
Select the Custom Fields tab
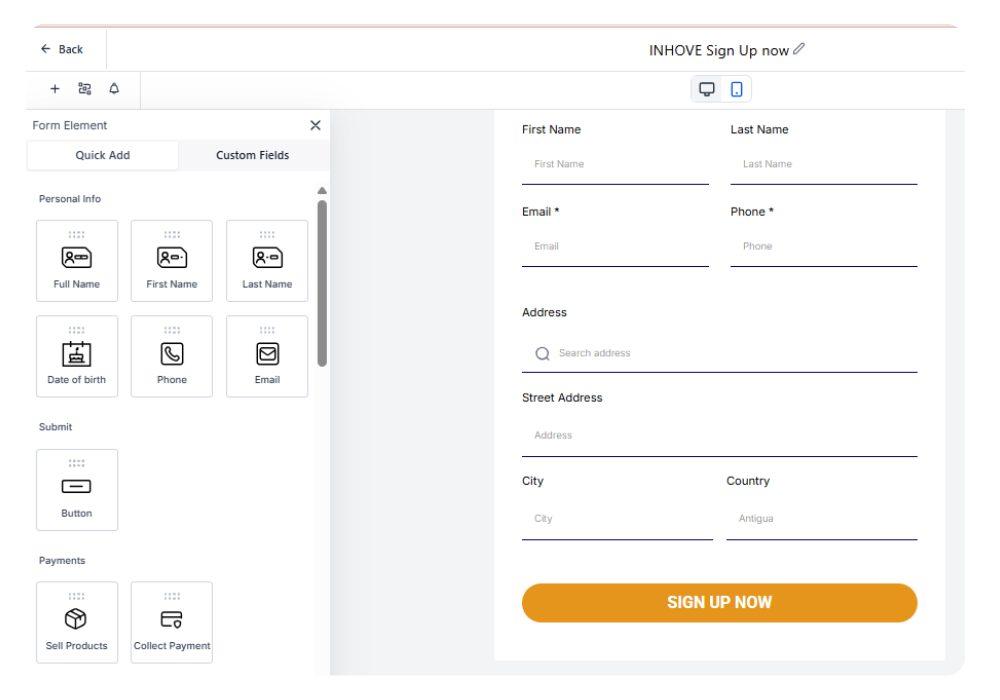click(x=253, y=155)
